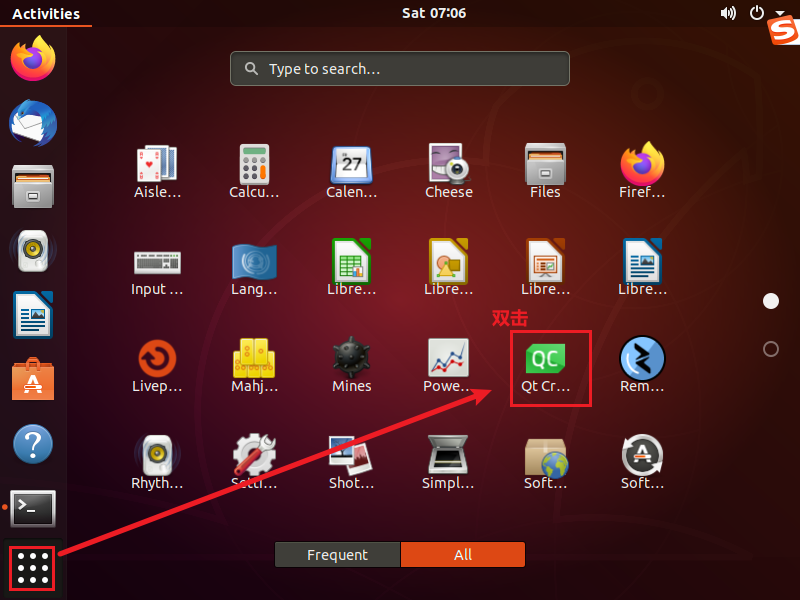The image size is (800, 600).
Task: Go to the second app page indicator
Action: (770, 349)
